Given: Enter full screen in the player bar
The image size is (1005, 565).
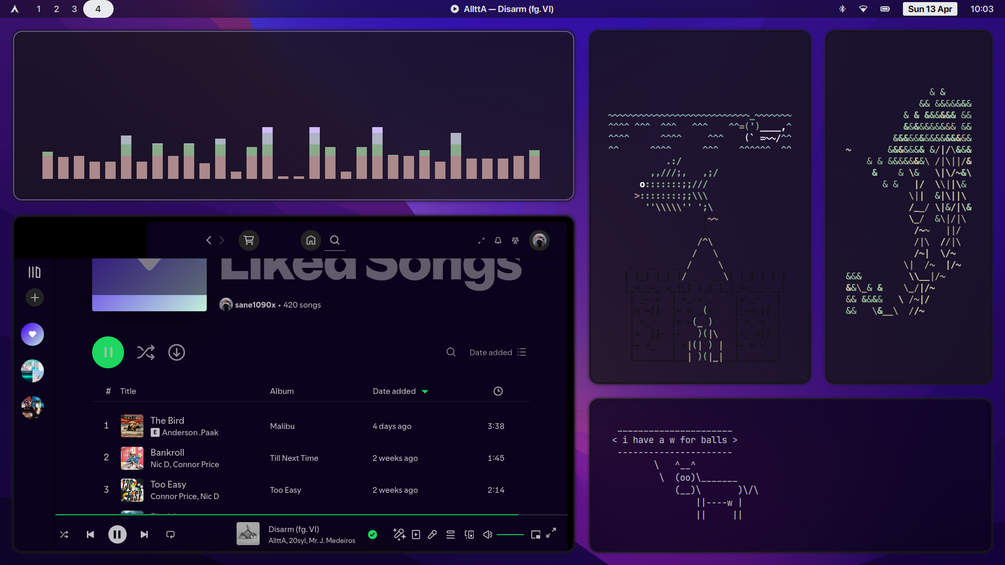Looking at the screenshot, I should (x=551, y=533).
